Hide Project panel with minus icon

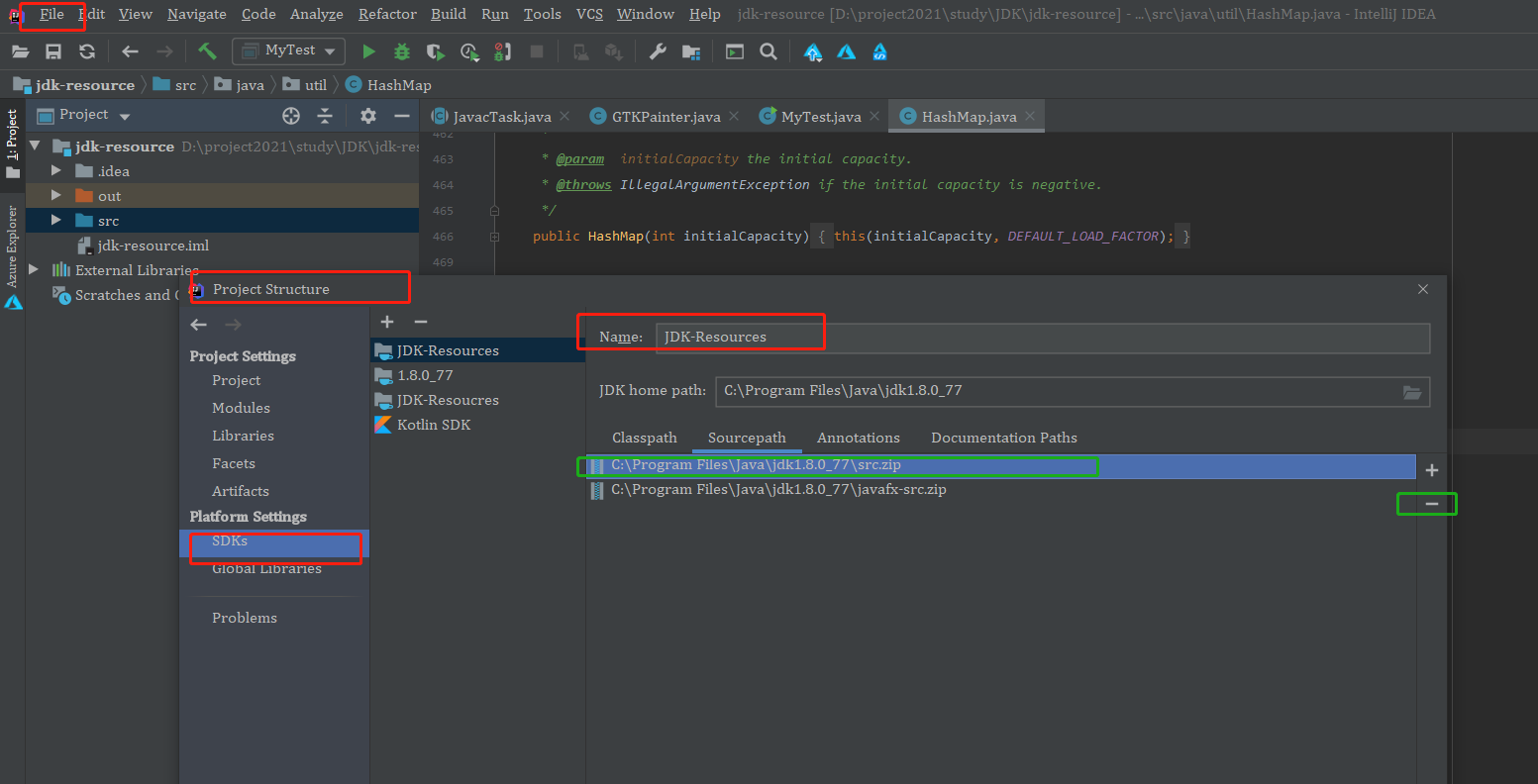pyautogui.click(x=401, y=116)
